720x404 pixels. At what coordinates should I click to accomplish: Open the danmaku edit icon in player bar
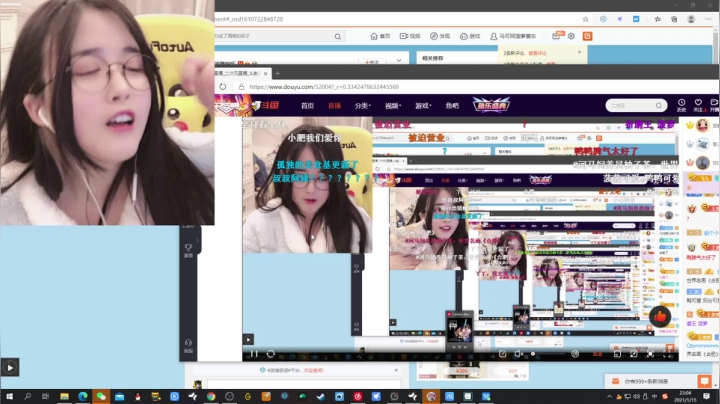pos(502,354)
